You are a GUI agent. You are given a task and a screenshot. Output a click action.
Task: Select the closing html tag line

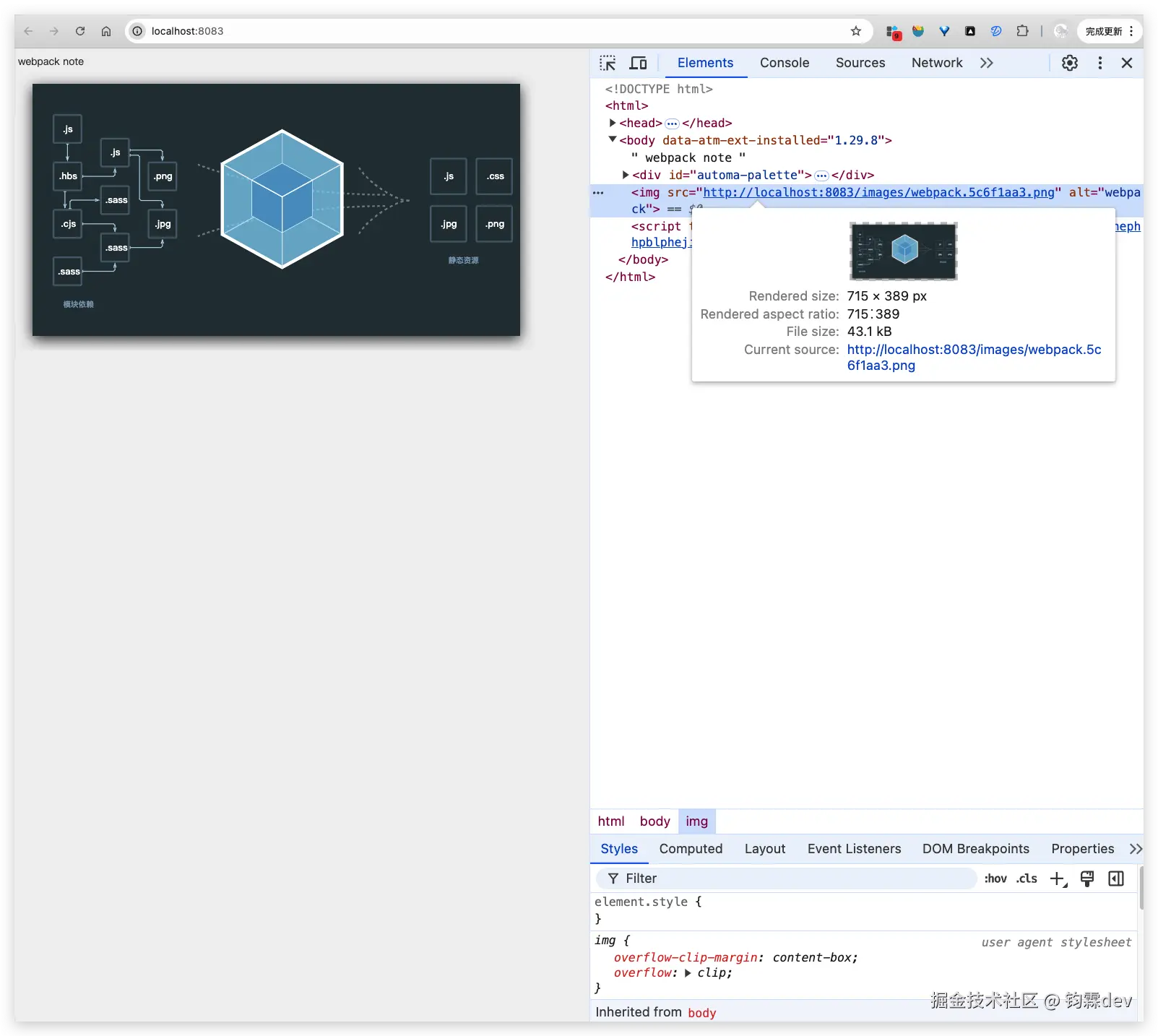(630, 277)
